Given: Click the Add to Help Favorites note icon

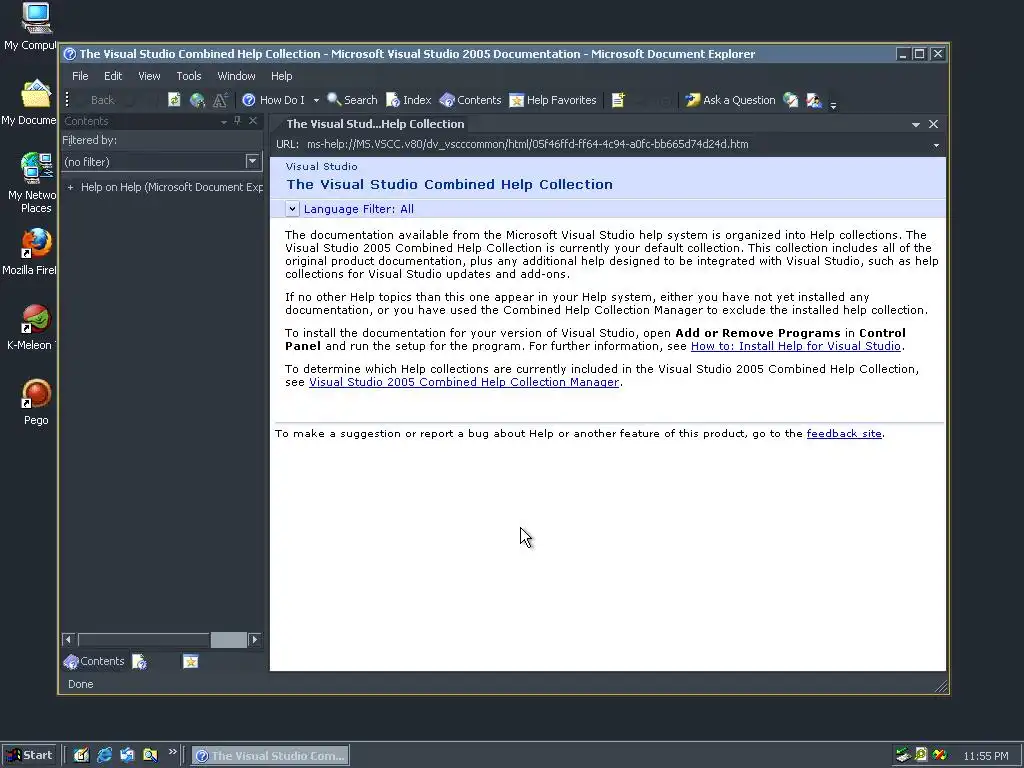Looking at the screenshot, I should [618, 100].
